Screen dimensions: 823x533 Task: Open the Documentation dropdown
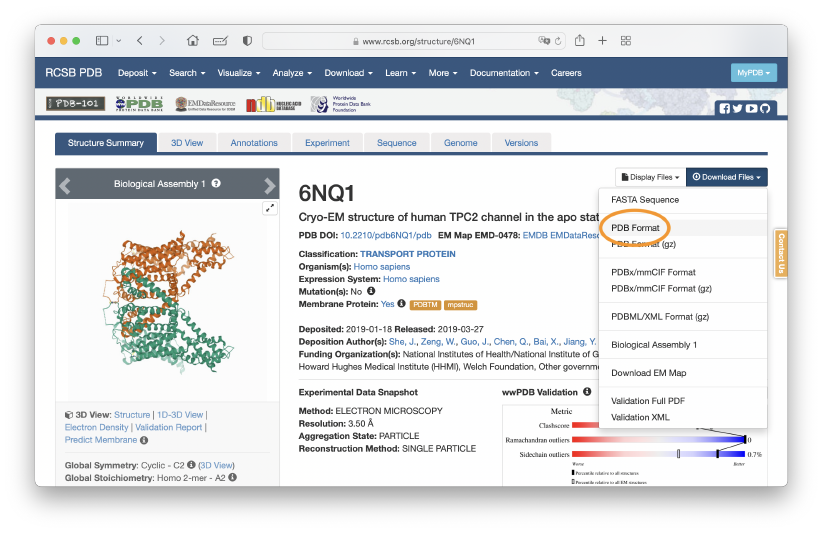(x=504, y=73)
